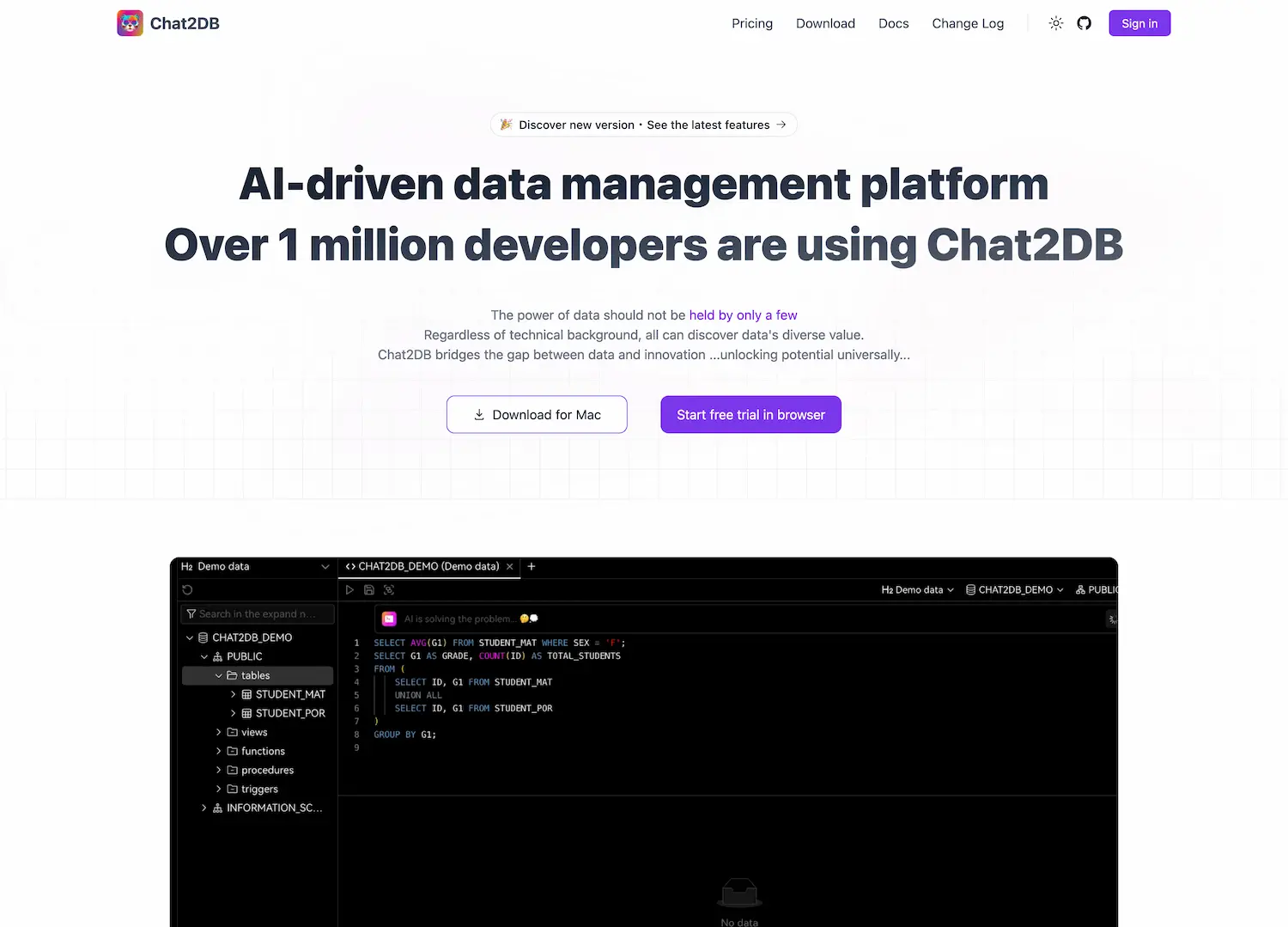Click the AI assistant avatar in the query panel
This screenshot has width=1288, height=927.
point(389,619)
